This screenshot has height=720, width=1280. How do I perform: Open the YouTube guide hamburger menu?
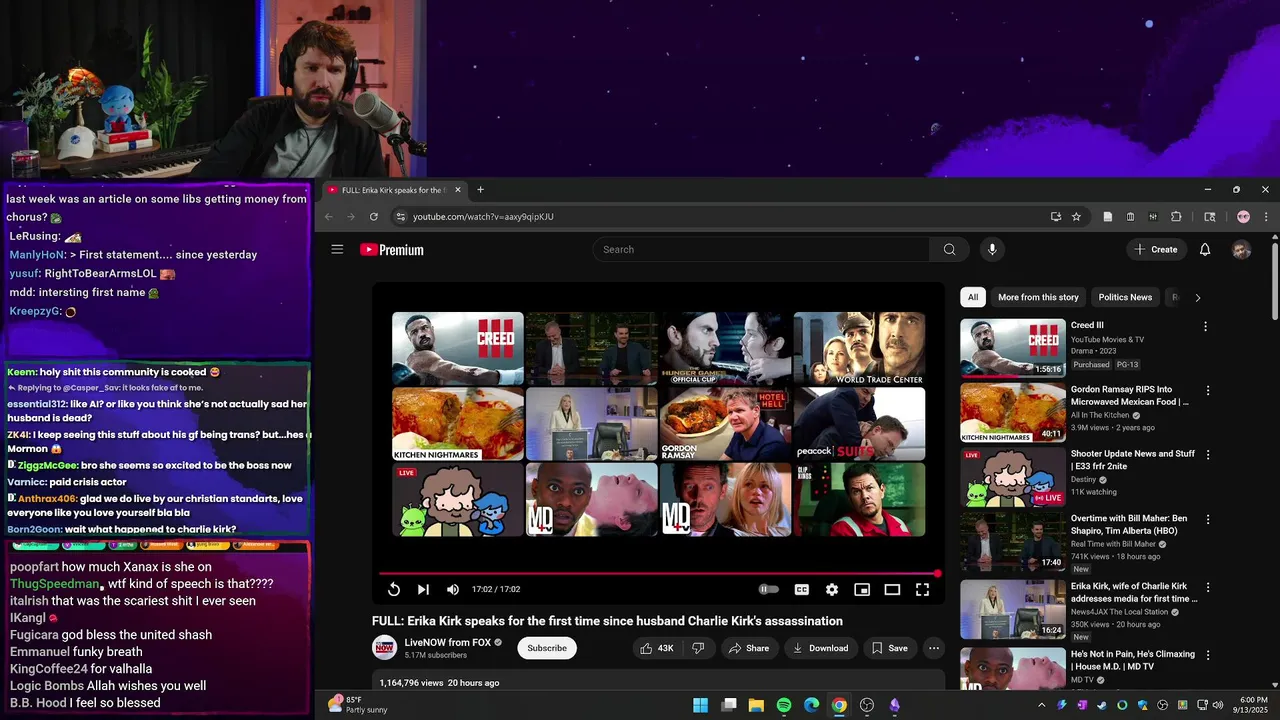pyautogui.click(x=337, y=249)
